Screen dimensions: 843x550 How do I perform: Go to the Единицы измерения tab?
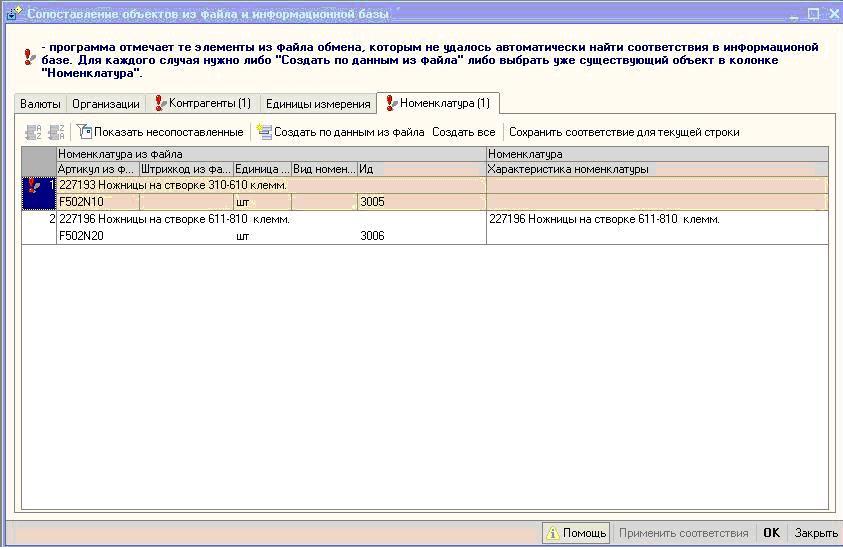(317, 104)
